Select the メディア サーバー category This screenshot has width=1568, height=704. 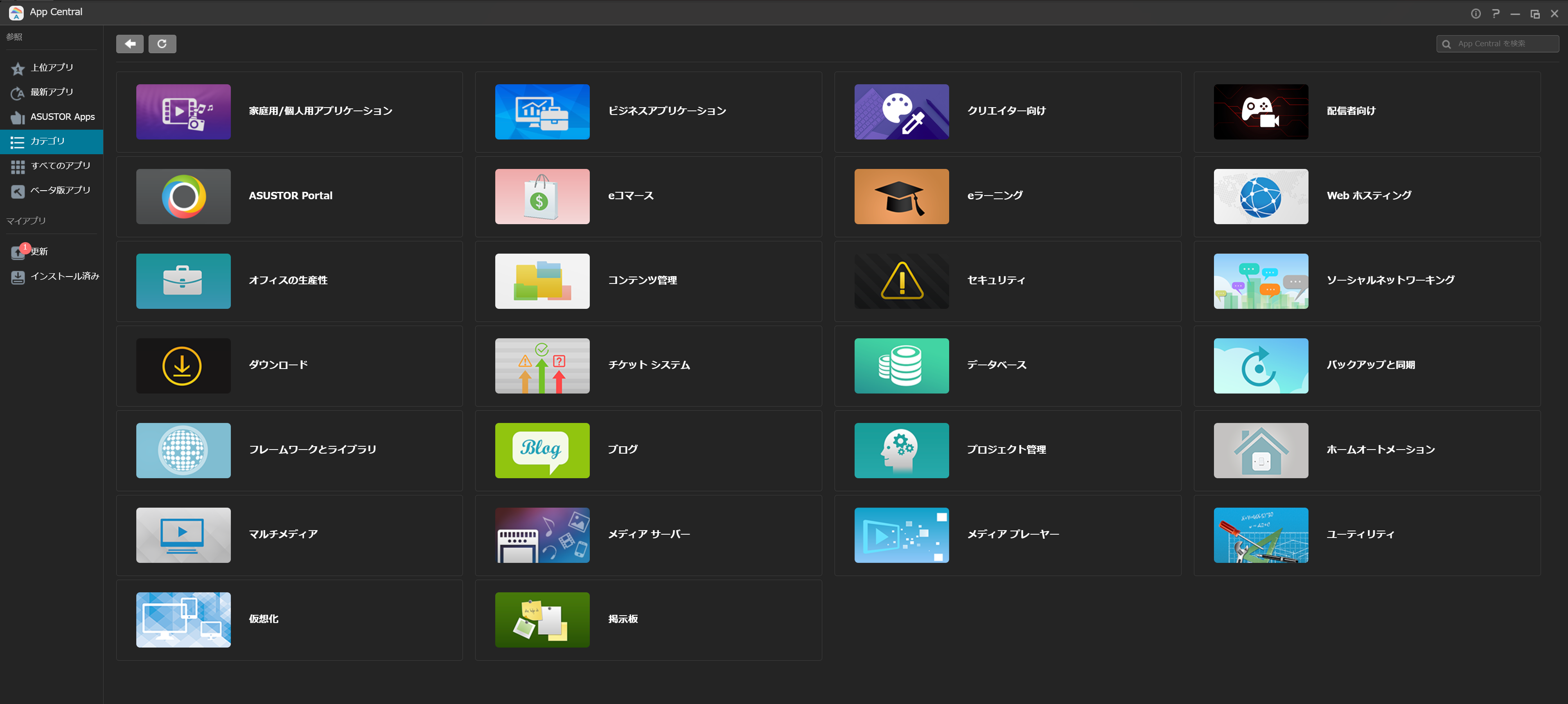(649, 534)
